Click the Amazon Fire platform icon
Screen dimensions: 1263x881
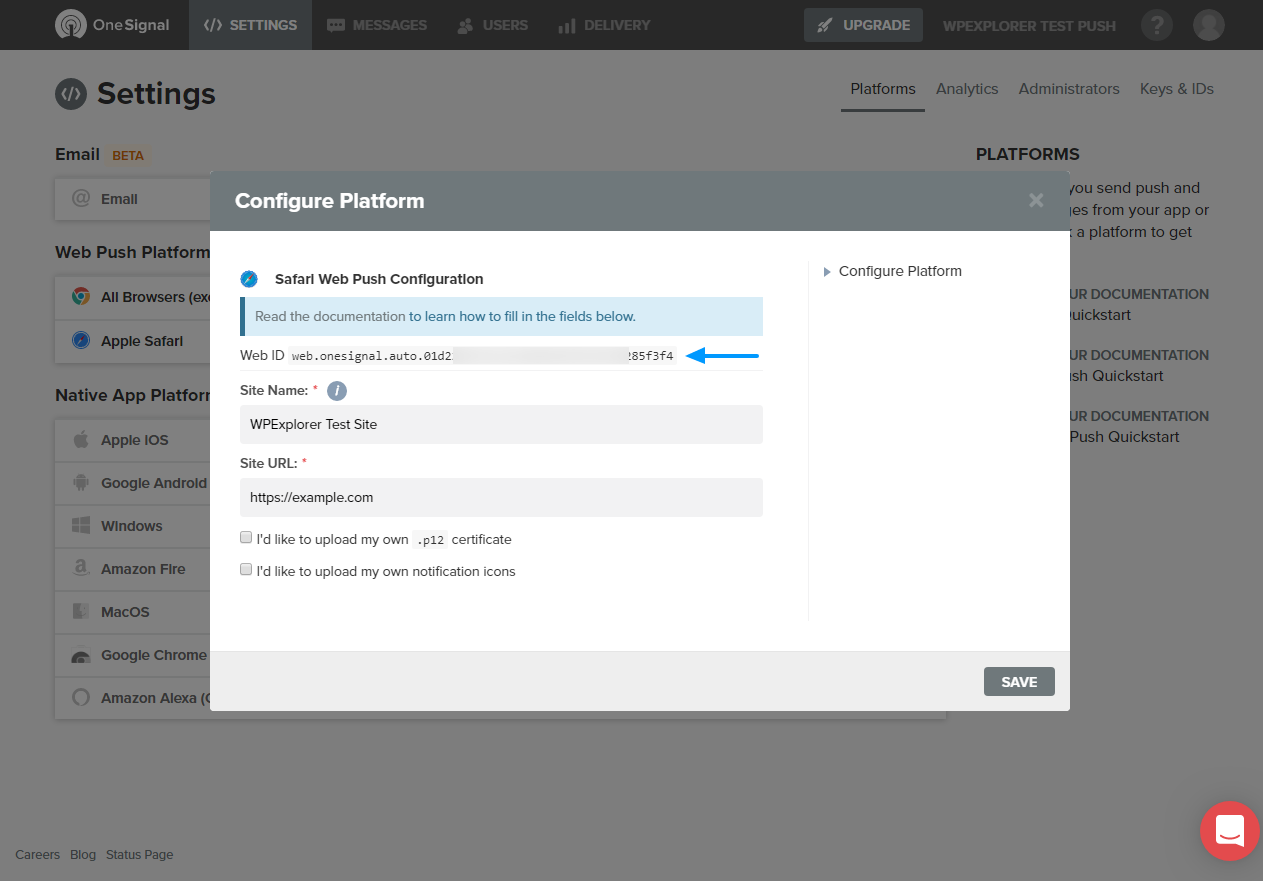click(81, 569)
